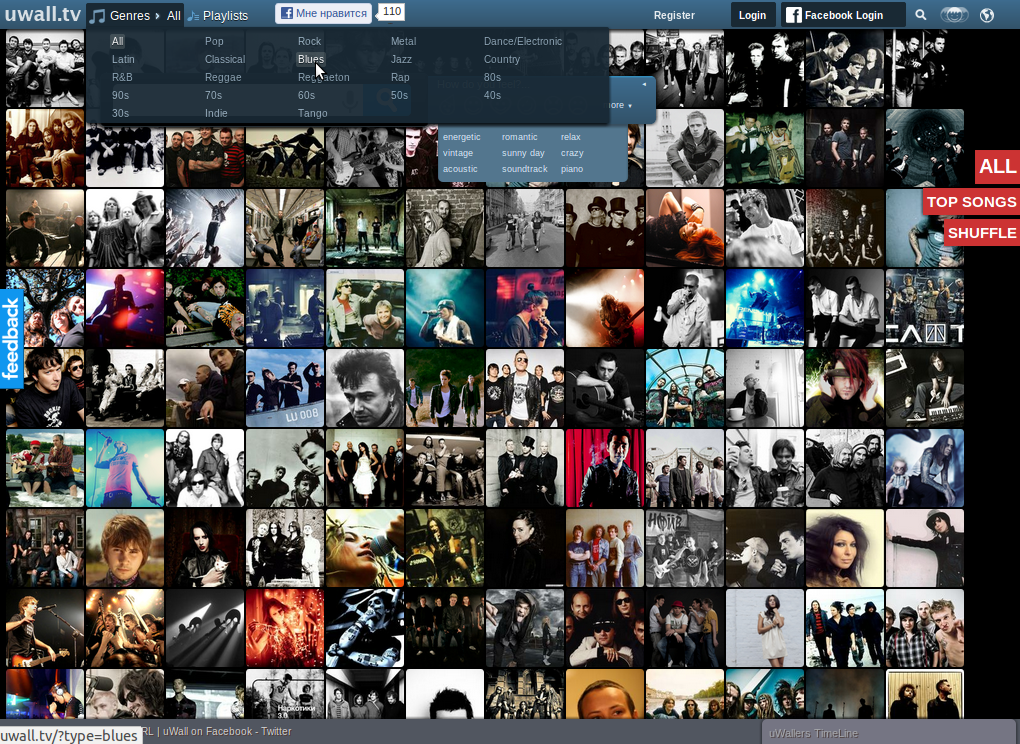Image resolution: width=1020 pixels, height=744 pixels.
Task: Open the globe language icon
Action: [x=987, y=15]
